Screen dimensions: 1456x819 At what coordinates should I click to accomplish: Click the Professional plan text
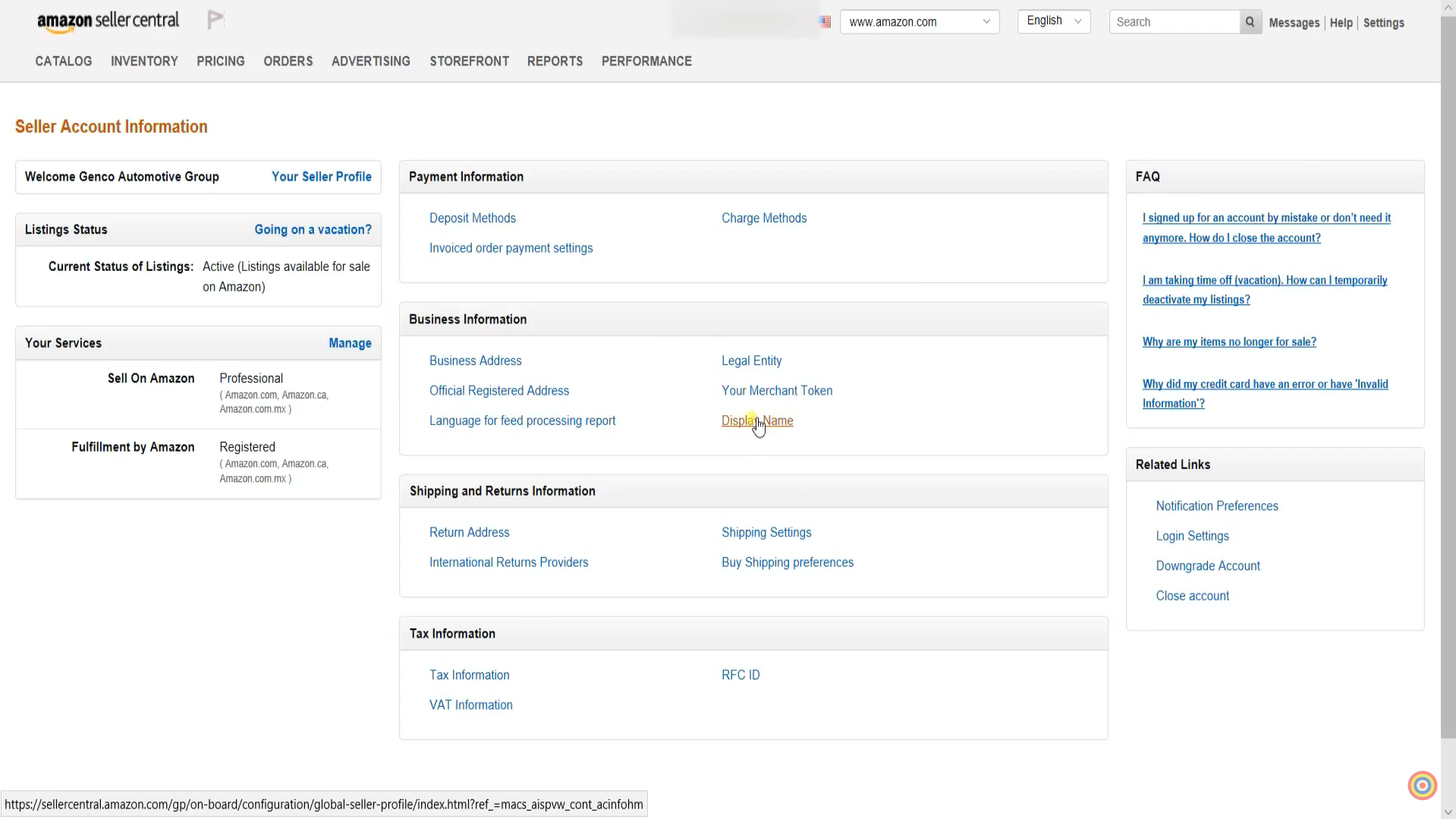coord(251,379)
